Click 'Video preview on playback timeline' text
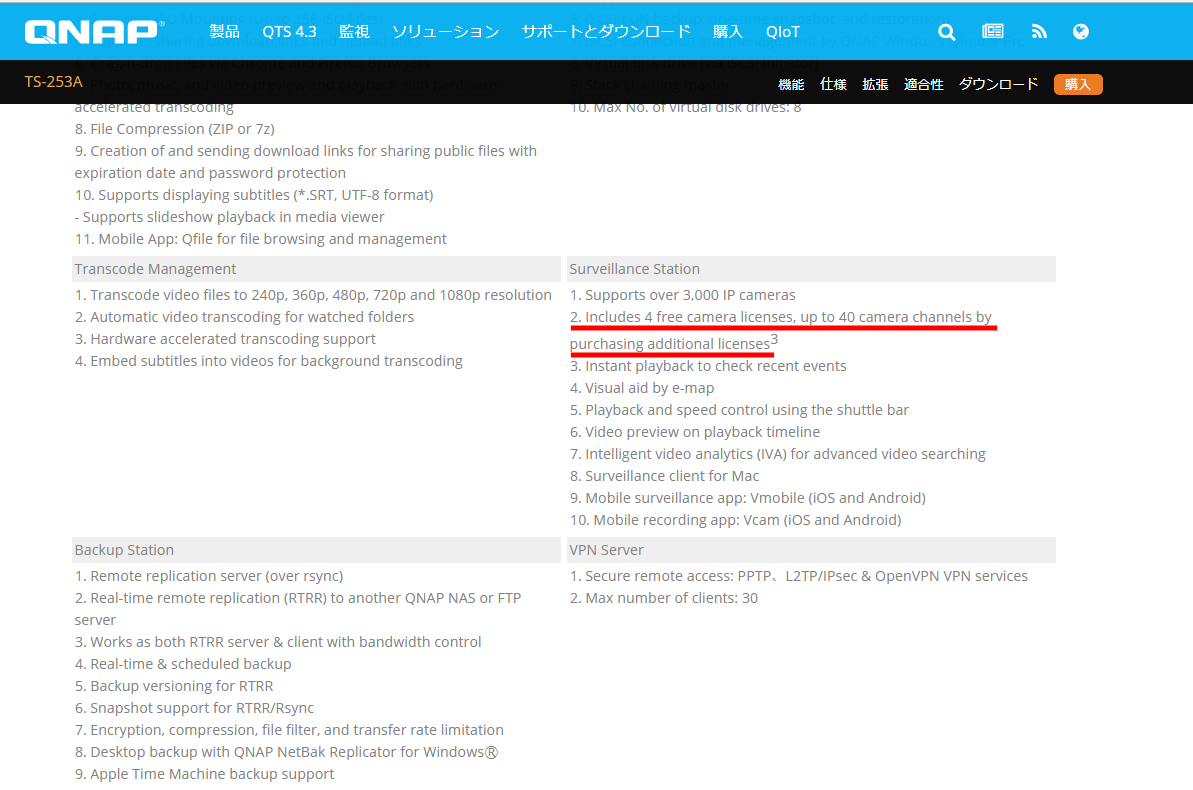The height and width of the screenshot is (790, 1193). 695,432
